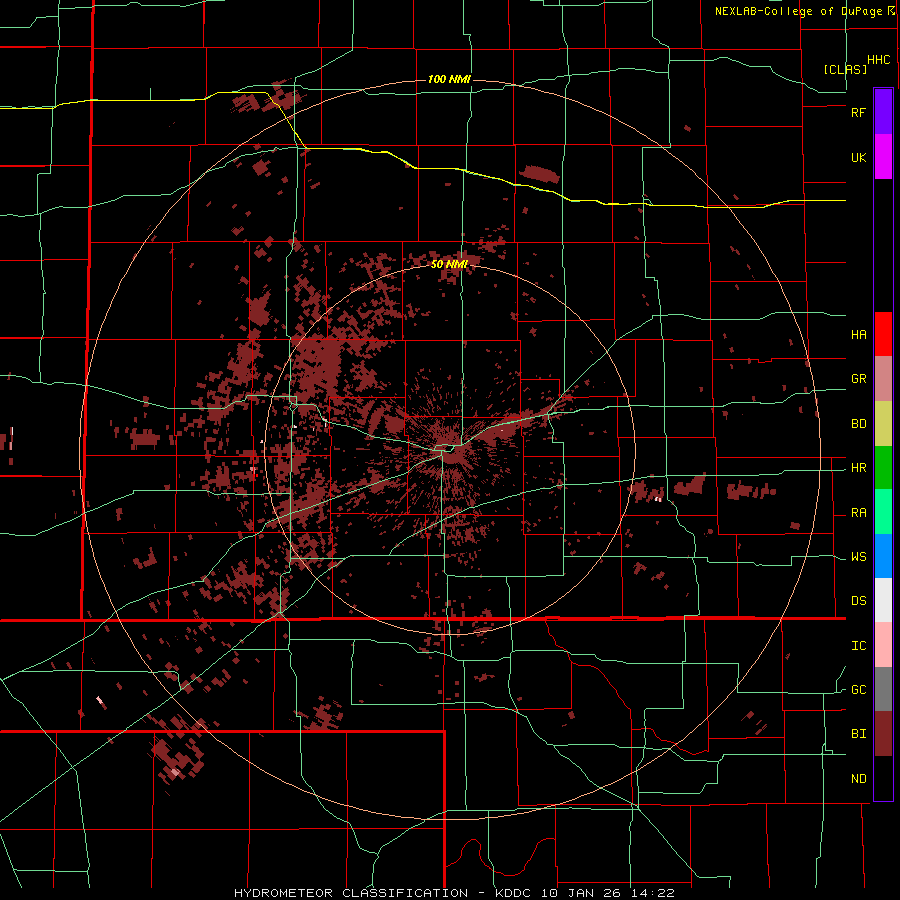Click the BI legend label

point(858,734)
